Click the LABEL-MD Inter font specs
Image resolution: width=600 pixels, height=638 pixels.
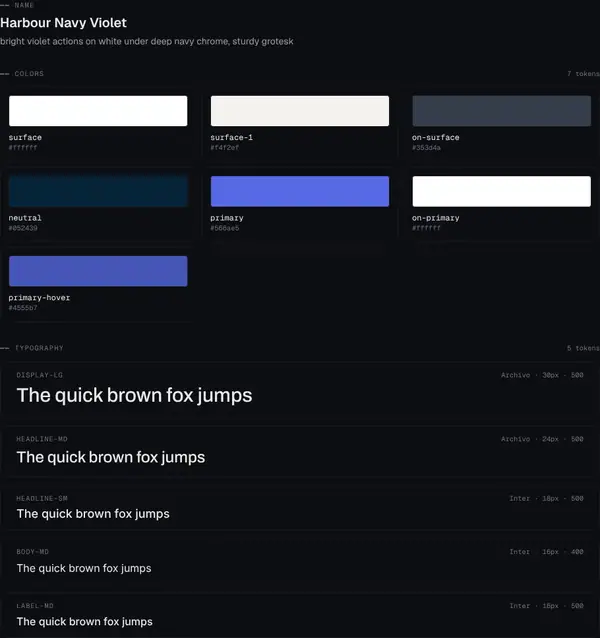(x=546, y=606)
